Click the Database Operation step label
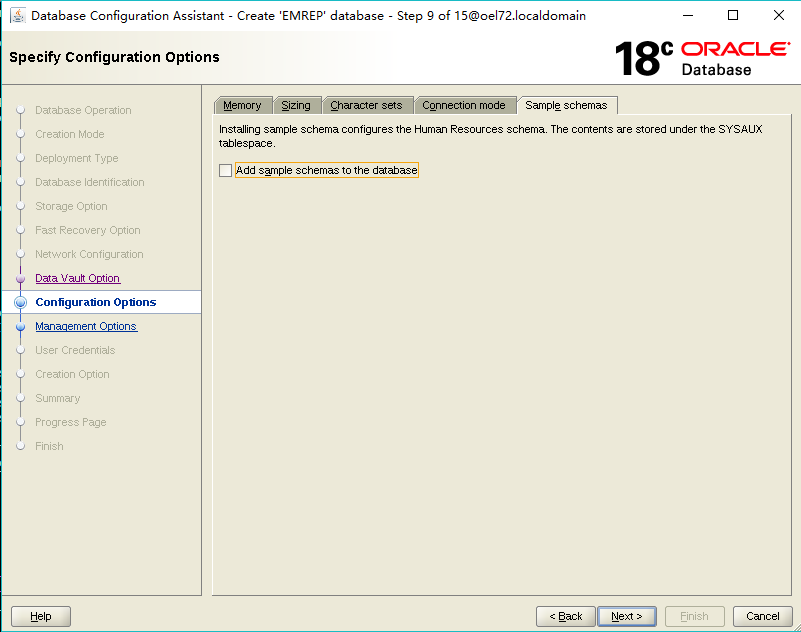The height and width of the screenshot is (632, 801). tap(83, 110)
